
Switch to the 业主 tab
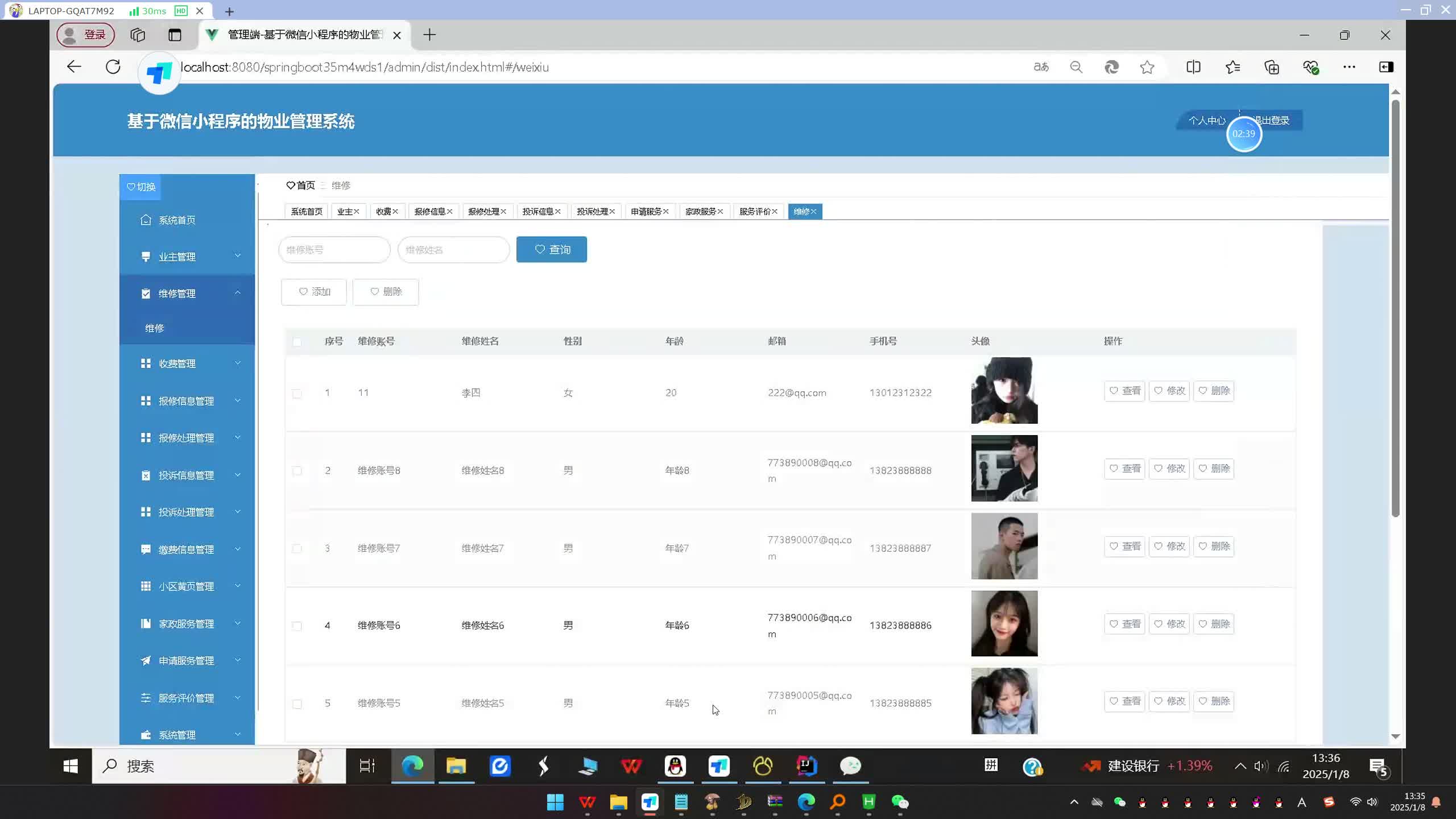(344, 212)
